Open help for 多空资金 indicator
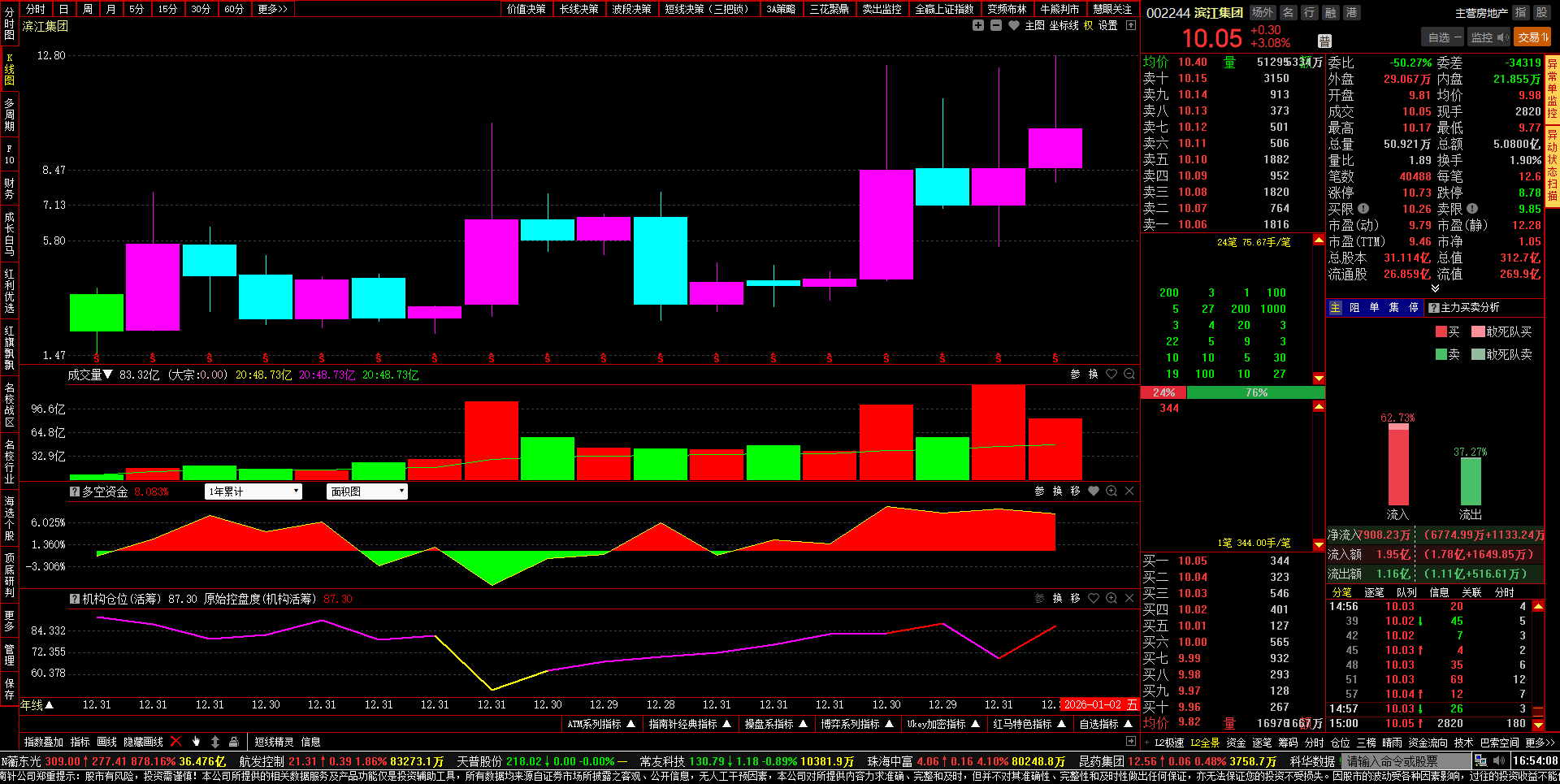1560x784 pixels. click(75, 492)
